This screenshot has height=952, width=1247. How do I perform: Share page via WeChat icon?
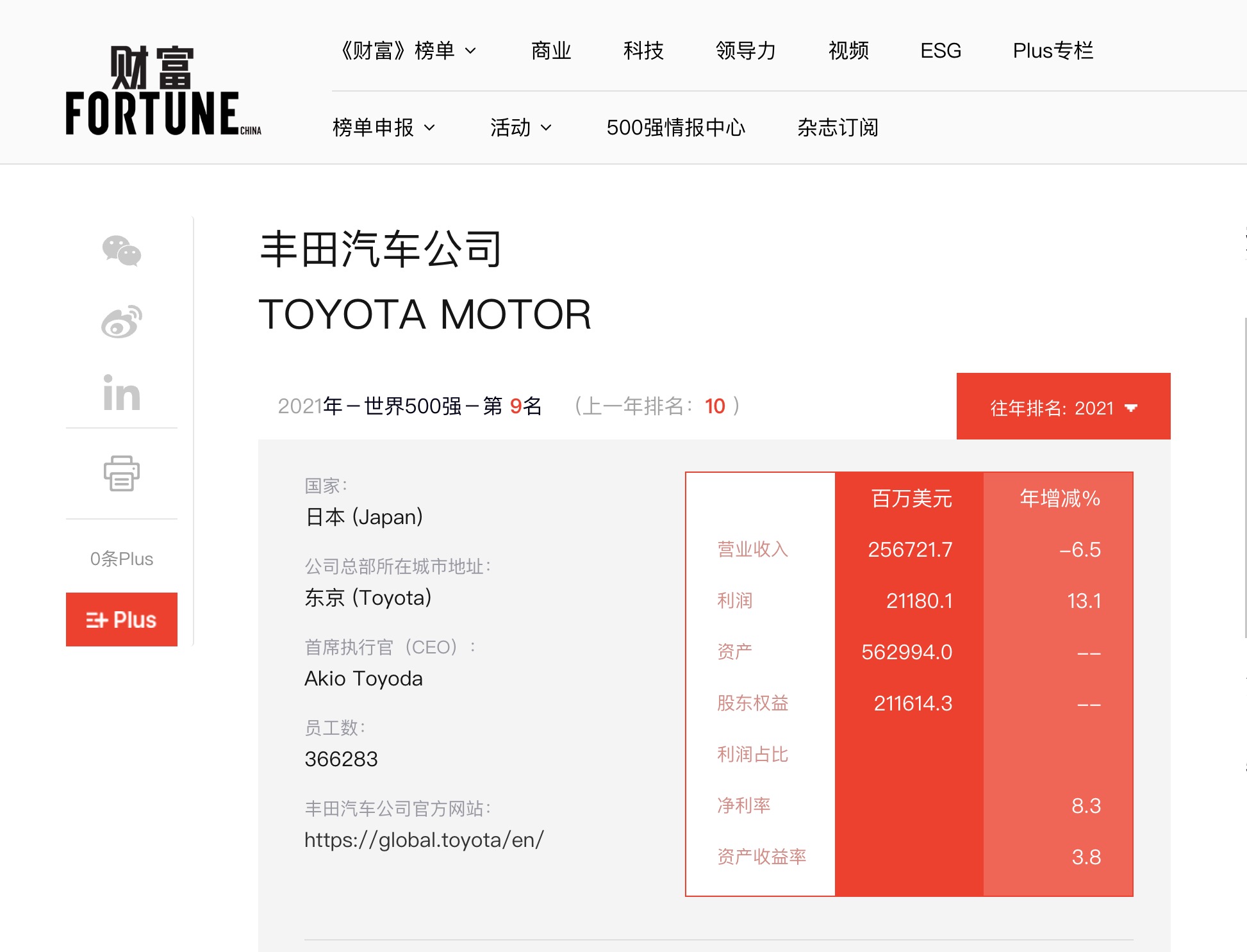coord(121,250)
